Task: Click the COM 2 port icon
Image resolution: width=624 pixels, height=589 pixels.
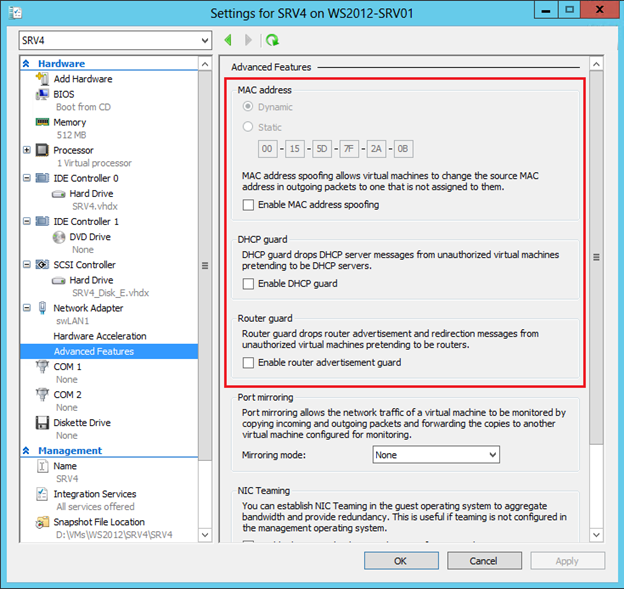Action: click(42, 394)
